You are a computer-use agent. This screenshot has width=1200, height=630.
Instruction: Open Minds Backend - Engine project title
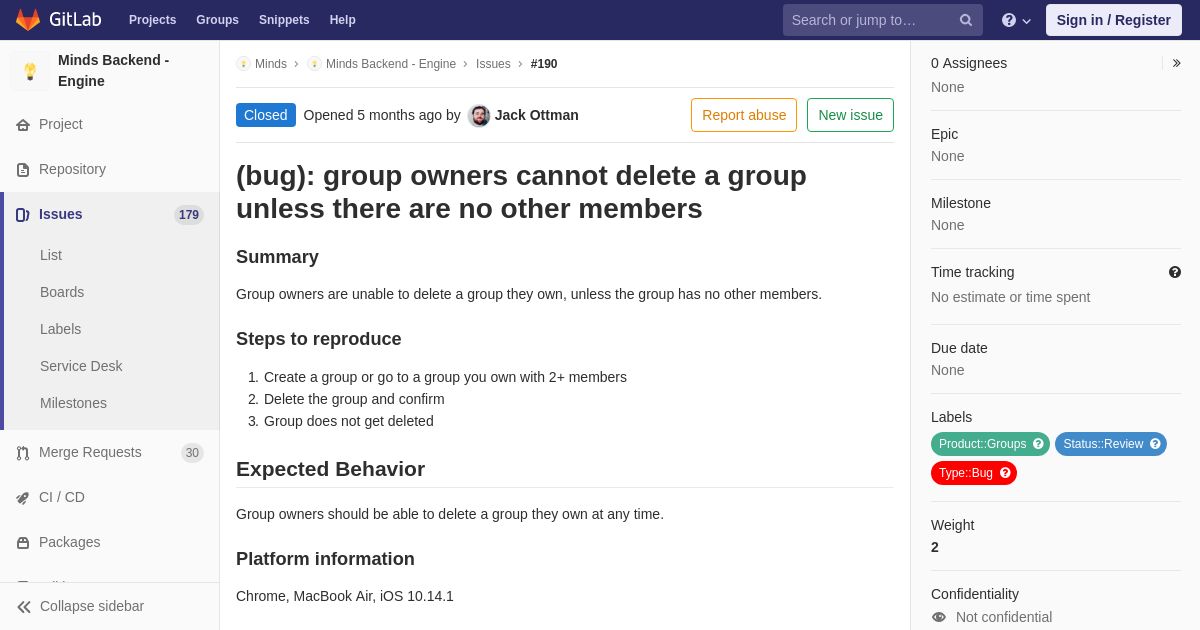click(113, 71)
